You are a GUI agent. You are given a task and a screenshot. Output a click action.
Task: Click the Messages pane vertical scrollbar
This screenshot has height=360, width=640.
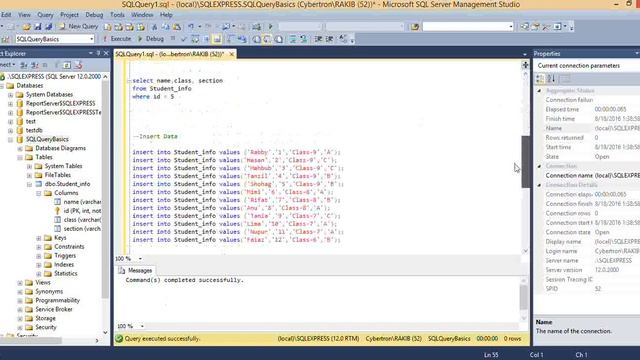coord(524,298)
